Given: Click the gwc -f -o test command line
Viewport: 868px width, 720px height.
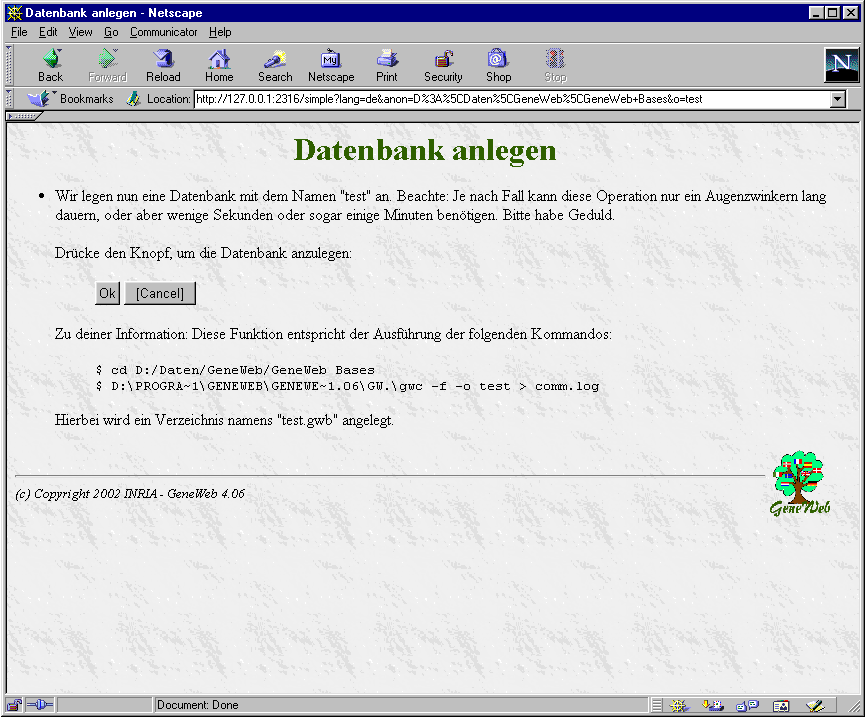Looking at the screenshot, I should coord(347,386).
